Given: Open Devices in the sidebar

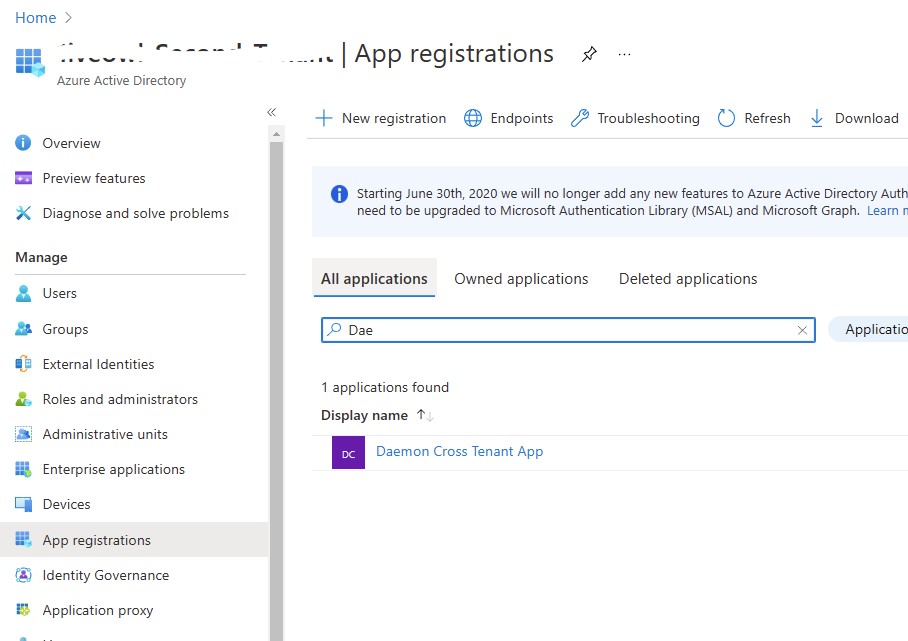Looking at the screenshot, I should [67, 504].
